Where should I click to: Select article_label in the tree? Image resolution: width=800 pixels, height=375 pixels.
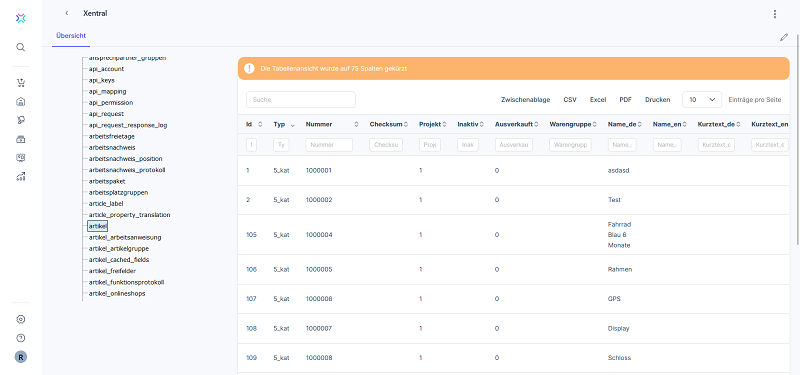tap(106, 204)
